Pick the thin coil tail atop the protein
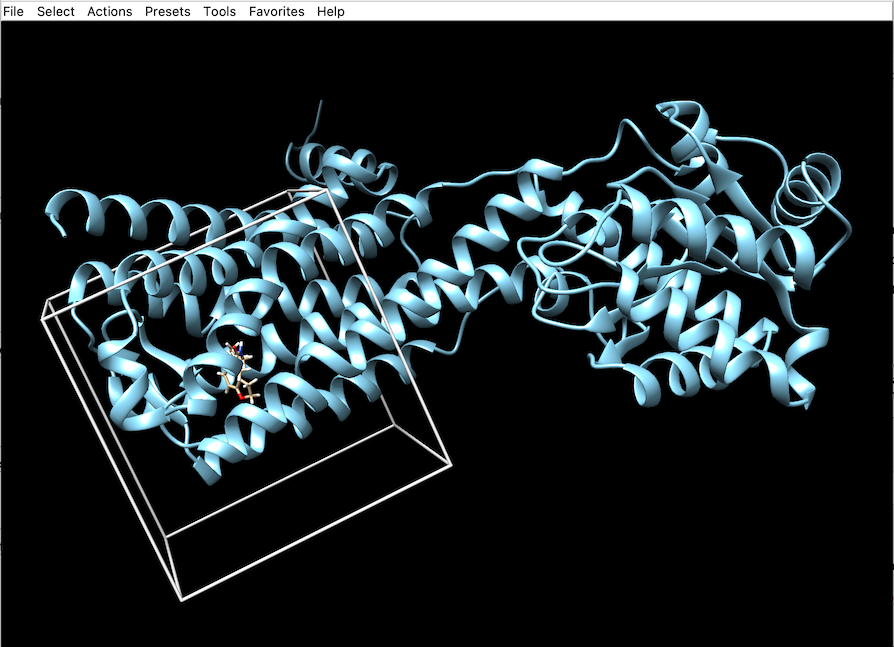The height and width of the screenshot is (647, 894). click(320, 112)
